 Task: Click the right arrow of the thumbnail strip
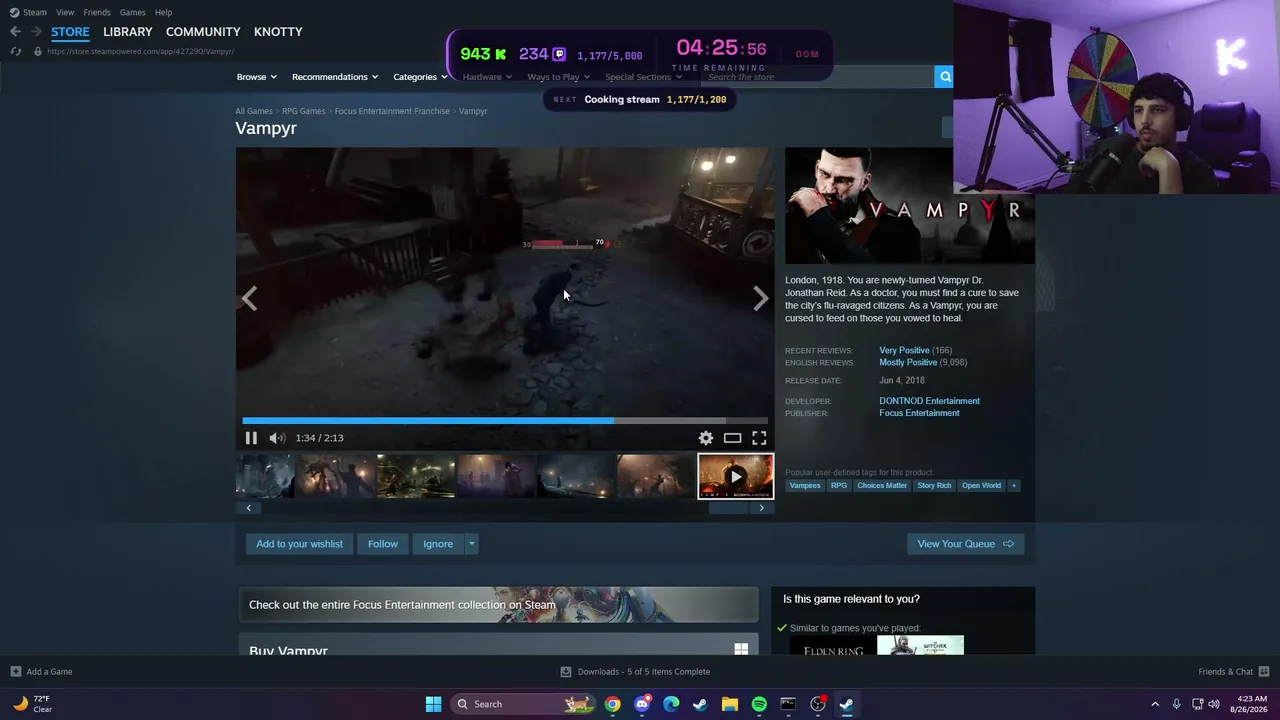coord(762,508)
